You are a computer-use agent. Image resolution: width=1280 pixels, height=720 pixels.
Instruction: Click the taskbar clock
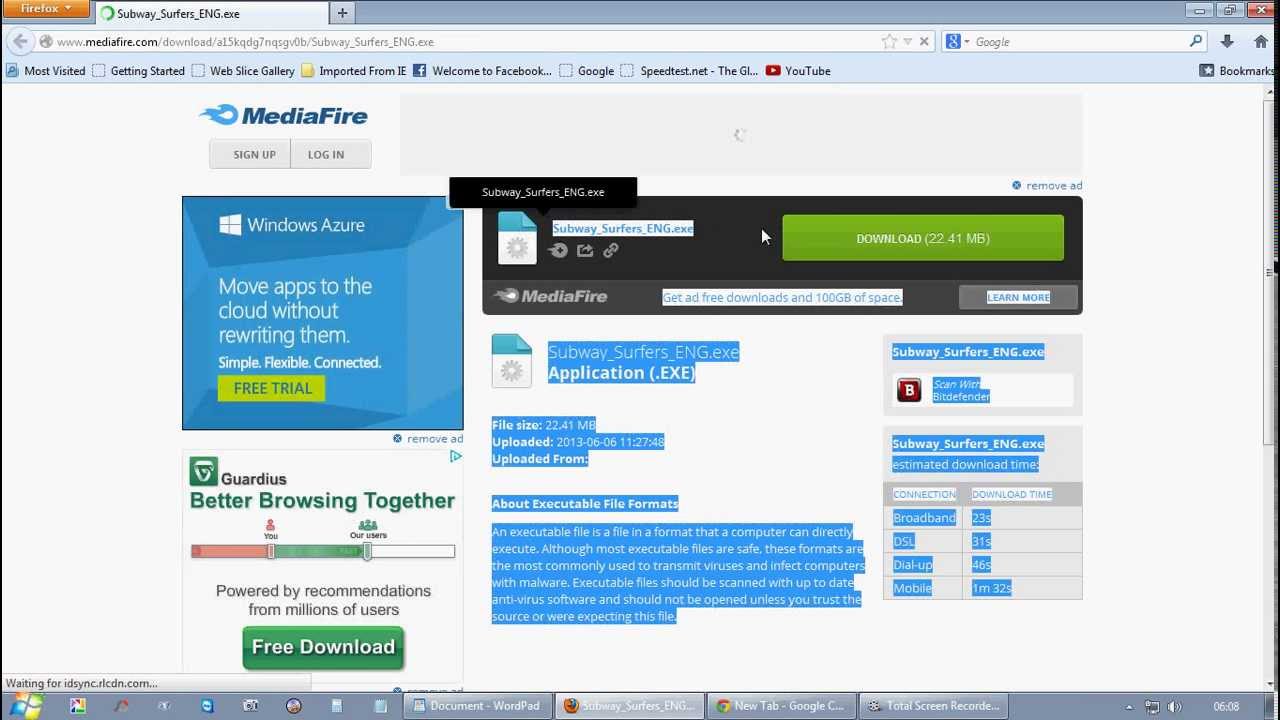pos(1226,707)
